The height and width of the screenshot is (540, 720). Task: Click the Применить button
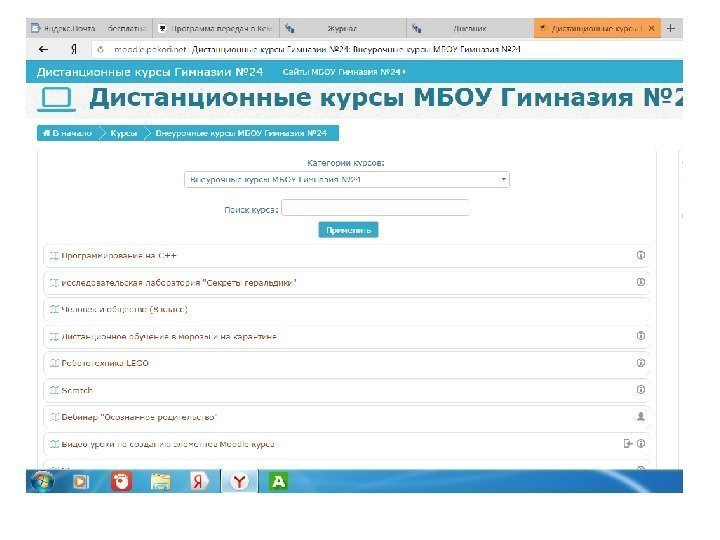coord(349,230)
